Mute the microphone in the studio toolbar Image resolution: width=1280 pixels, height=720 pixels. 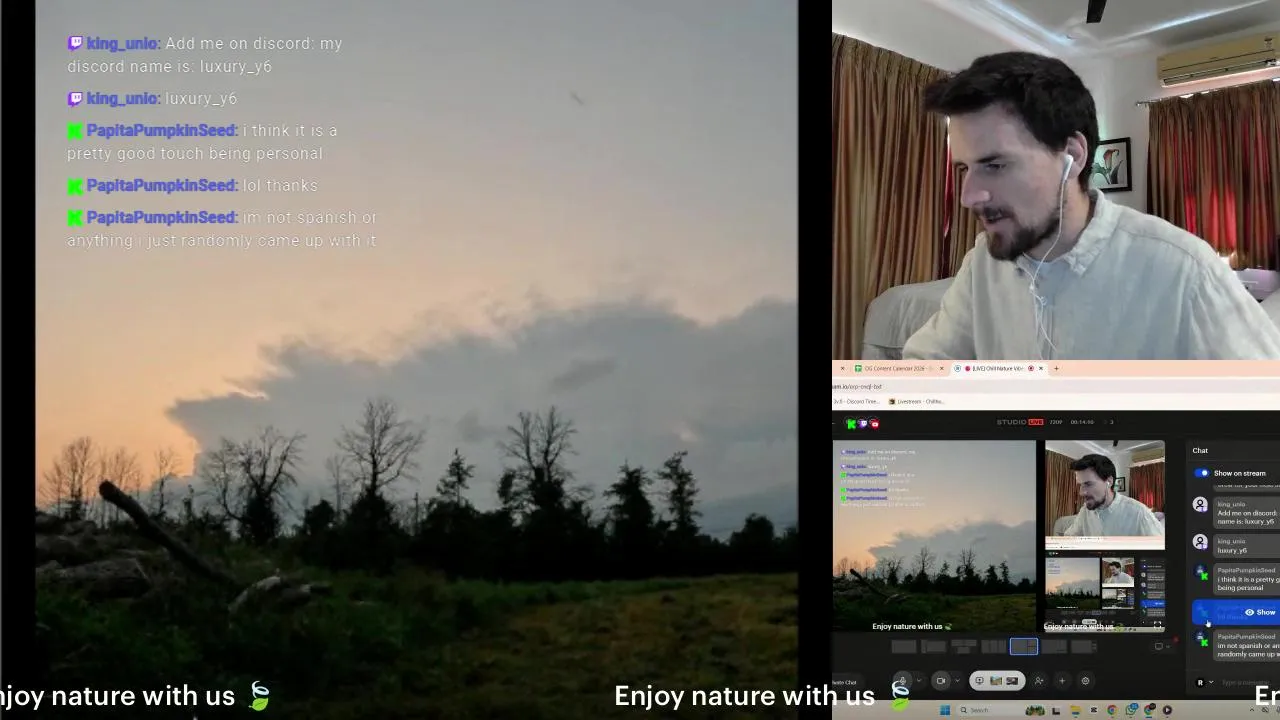click(903, 681)
